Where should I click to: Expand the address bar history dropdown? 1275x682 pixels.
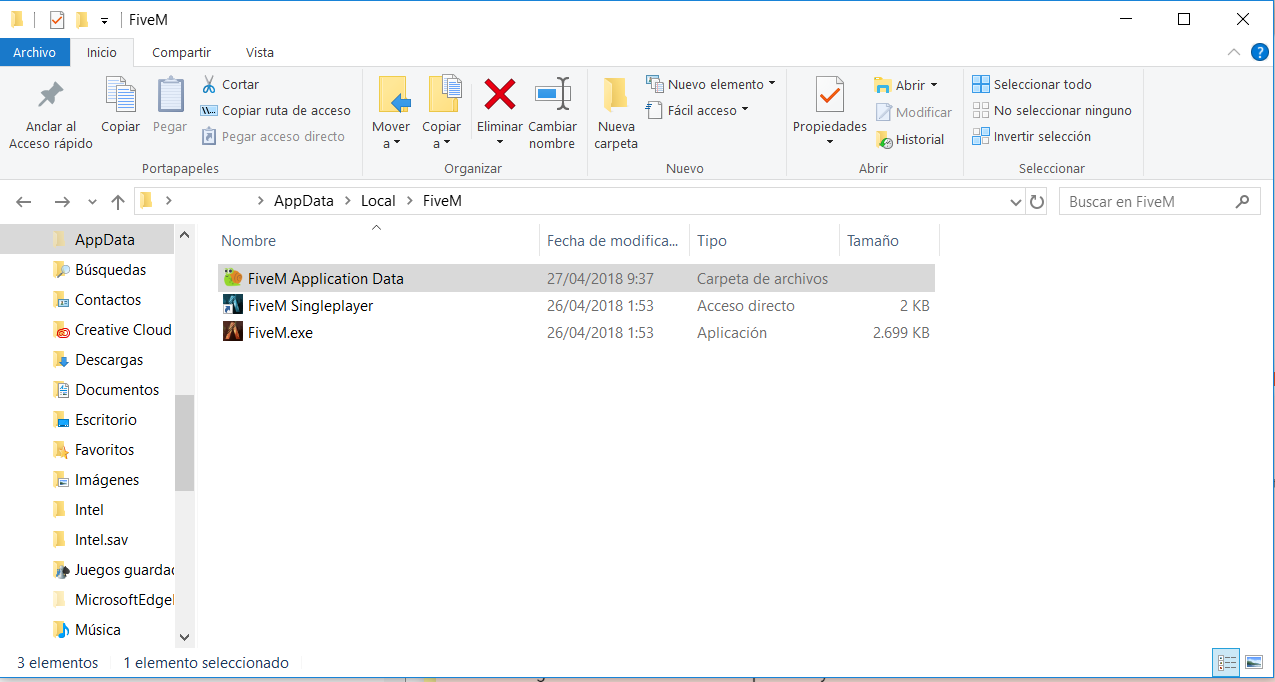[x=1017, y=202]
